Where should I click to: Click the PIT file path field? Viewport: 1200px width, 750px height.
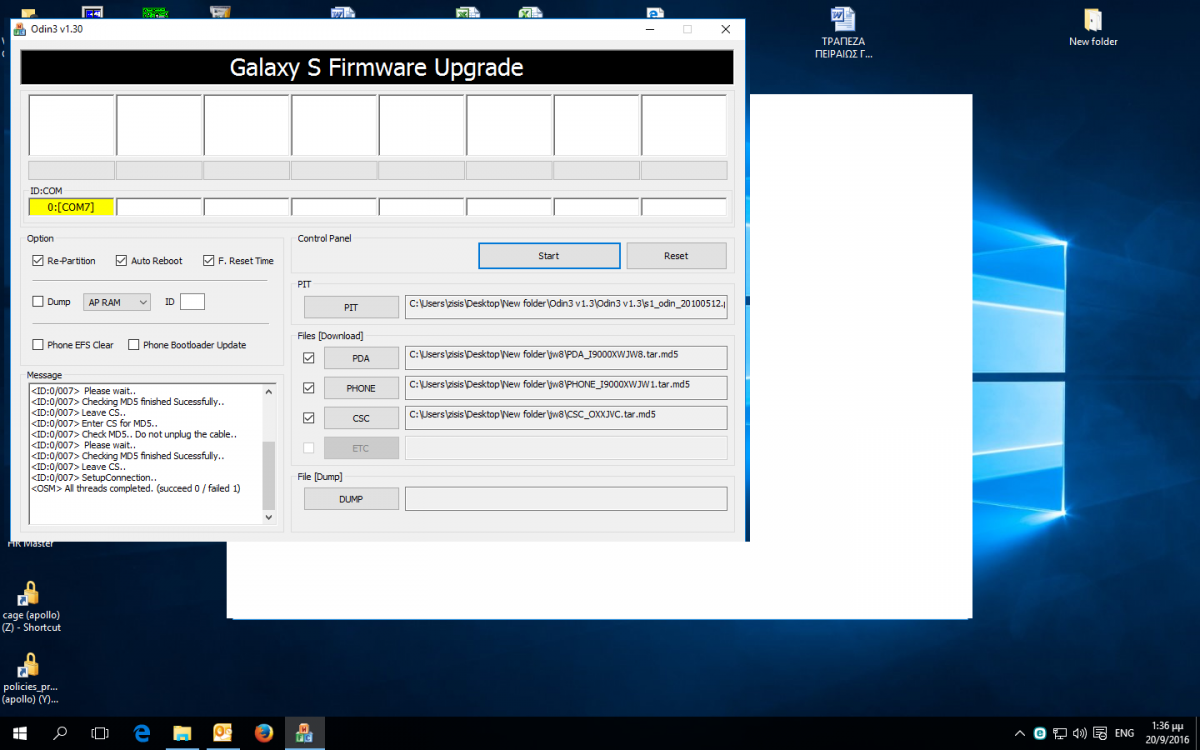point(566,307)
